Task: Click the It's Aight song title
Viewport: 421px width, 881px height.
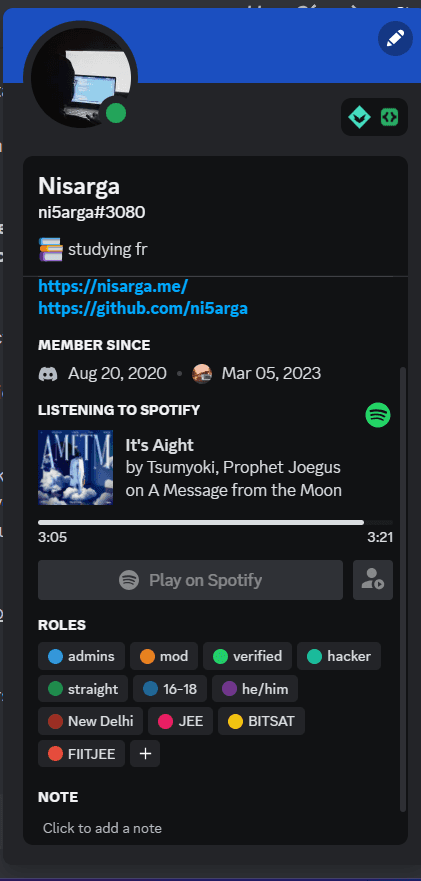Action: [160, 446]
